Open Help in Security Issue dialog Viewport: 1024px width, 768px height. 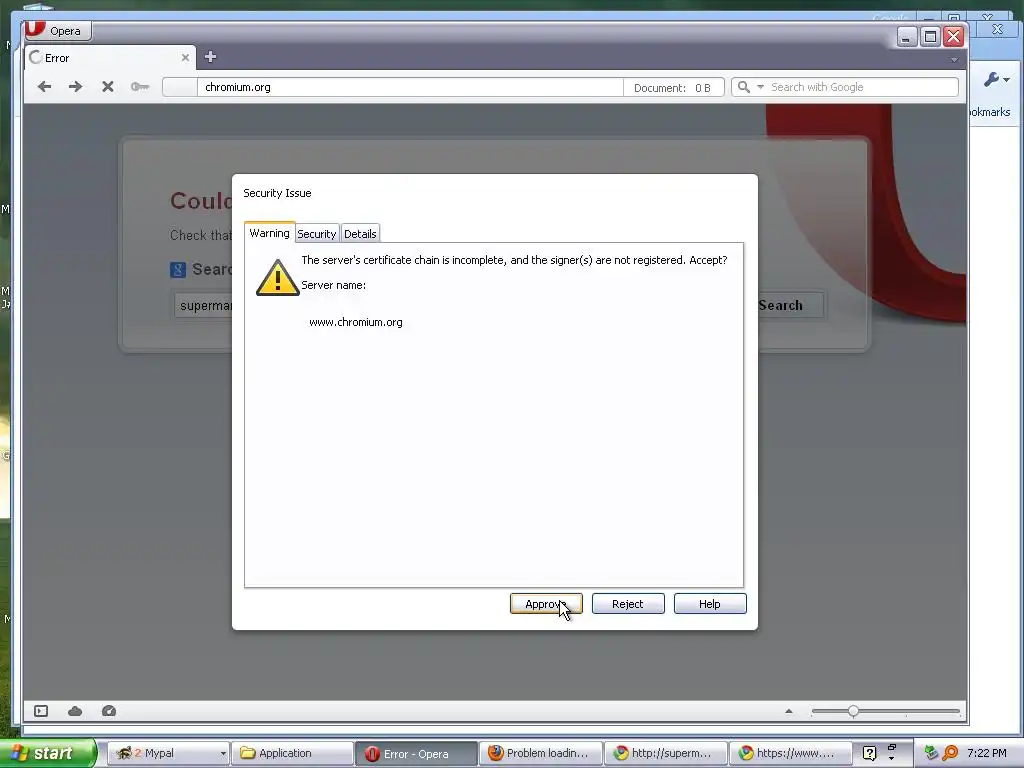click(x=709, y=604)
